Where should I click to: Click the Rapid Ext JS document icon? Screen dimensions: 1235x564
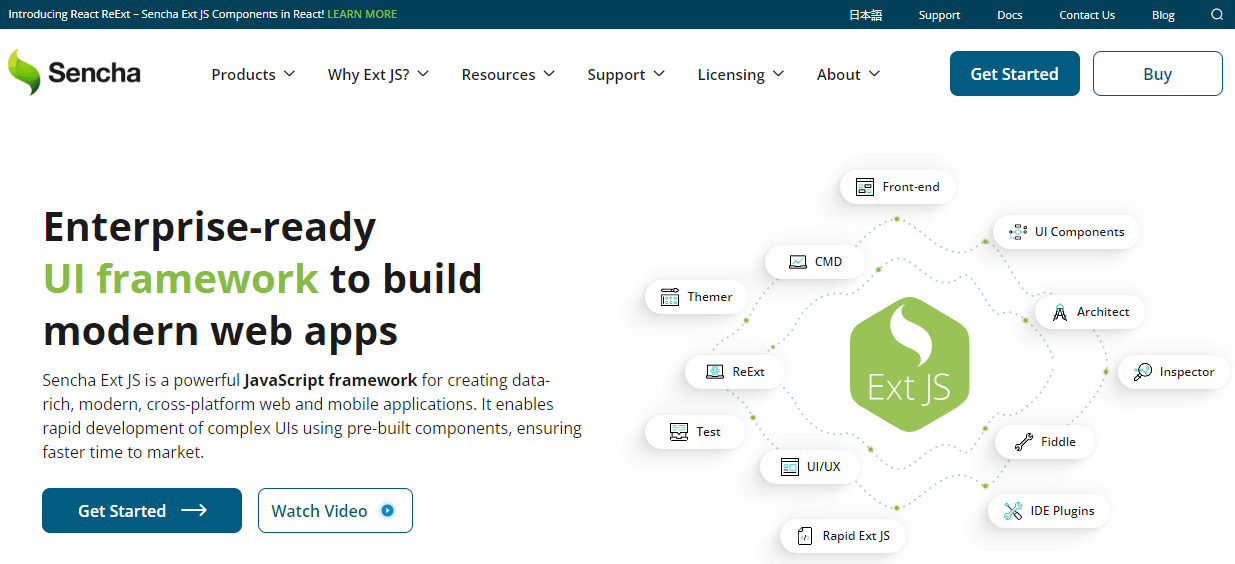click(x=805, y=536)
